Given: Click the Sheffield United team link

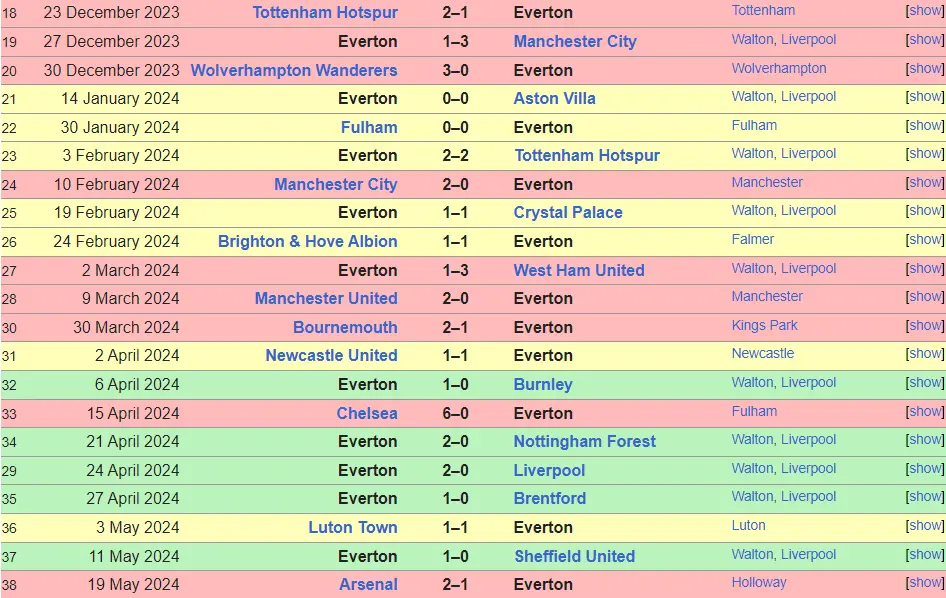Looking at the screenshot, I should 574,557.
